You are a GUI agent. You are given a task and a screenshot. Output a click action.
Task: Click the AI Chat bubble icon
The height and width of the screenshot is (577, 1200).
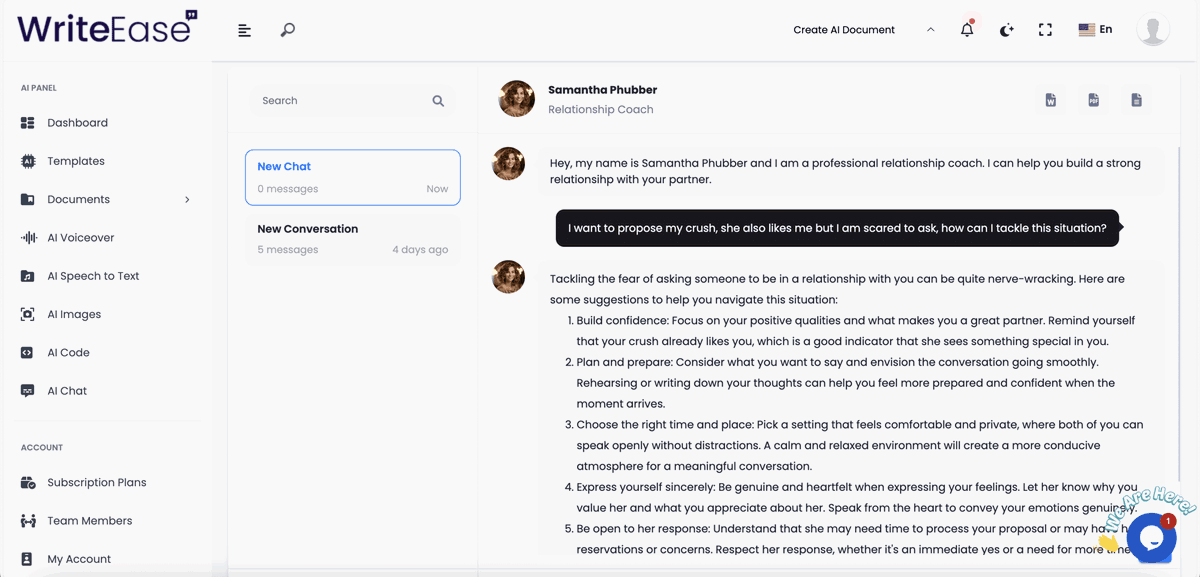pos(28,391)
